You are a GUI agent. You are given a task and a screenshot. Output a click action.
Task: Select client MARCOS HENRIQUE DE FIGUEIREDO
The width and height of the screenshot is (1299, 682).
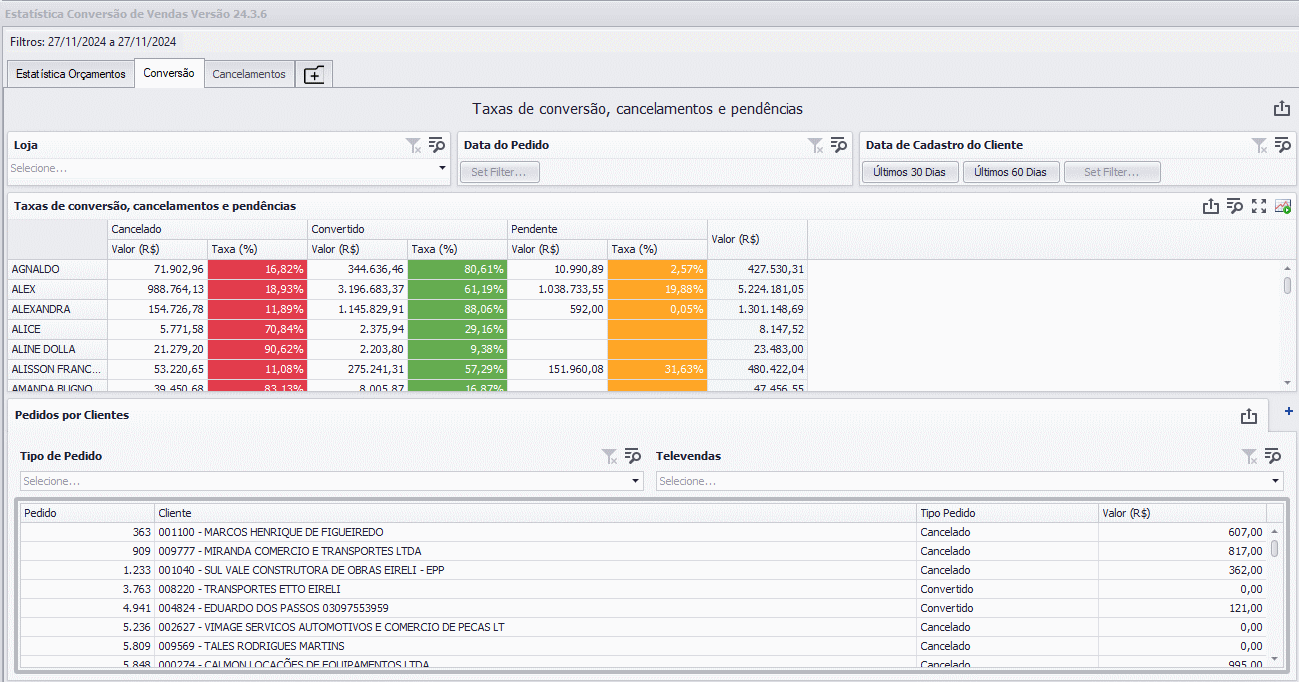[x=535, y=532]
